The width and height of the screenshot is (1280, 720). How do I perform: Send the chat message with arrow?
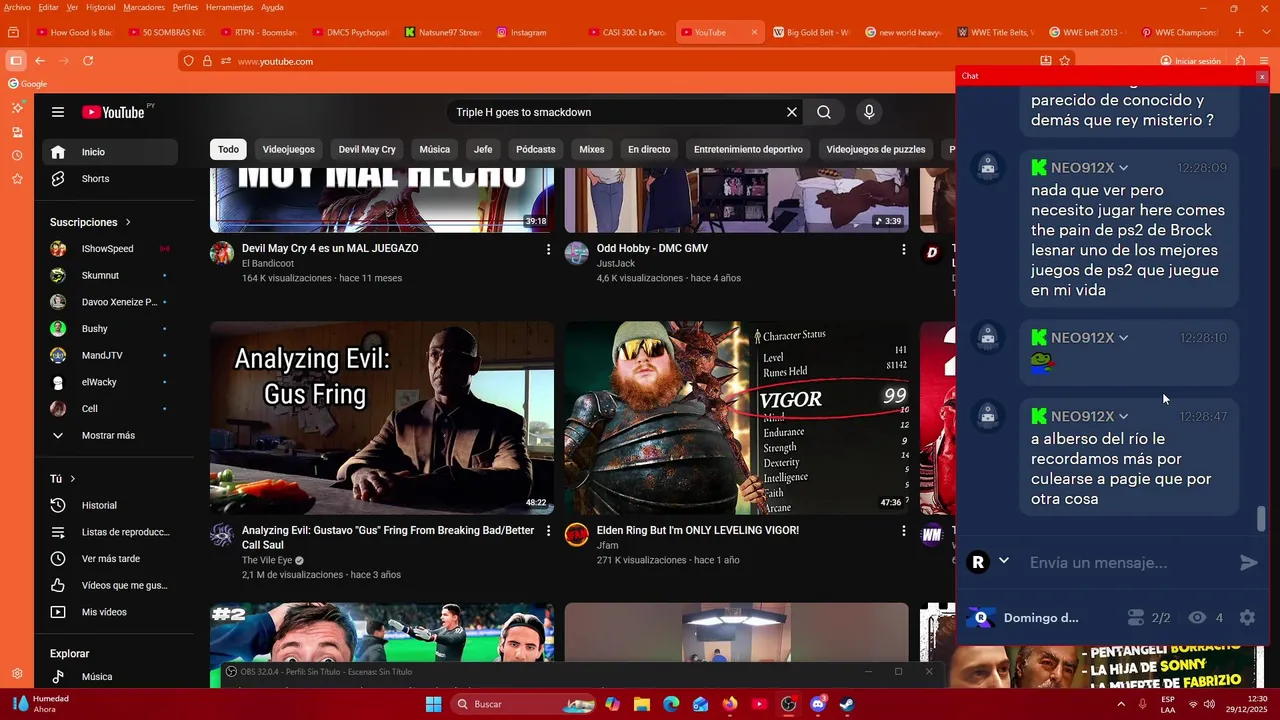coord(1249,562)
